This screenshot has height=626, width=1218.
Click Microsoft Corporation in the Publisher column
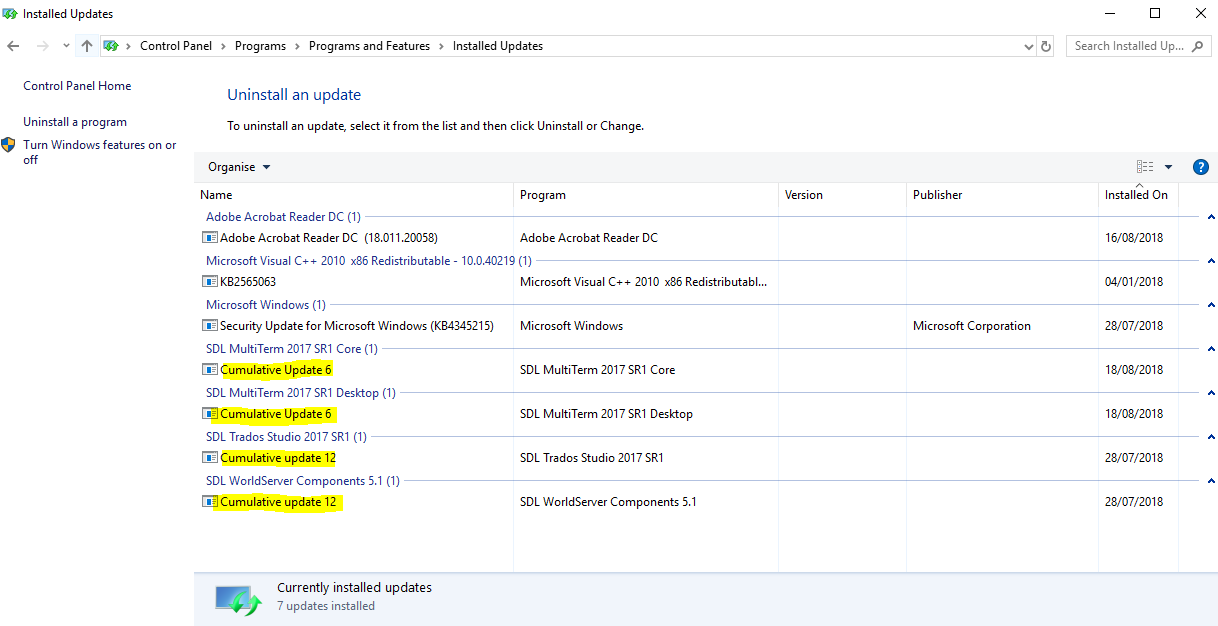click(972, 326)
